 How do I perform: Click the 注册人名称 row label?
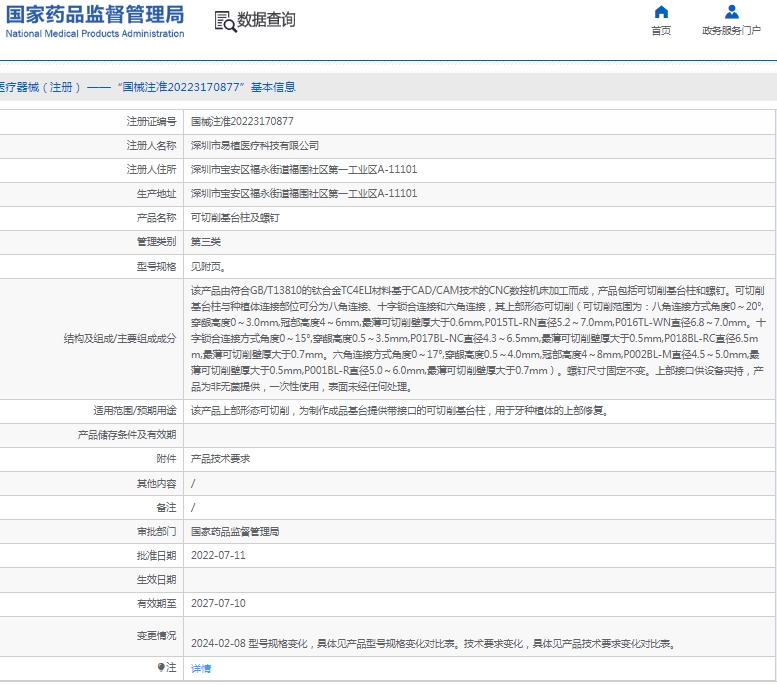pyautogui.click(x=151, y=146)
